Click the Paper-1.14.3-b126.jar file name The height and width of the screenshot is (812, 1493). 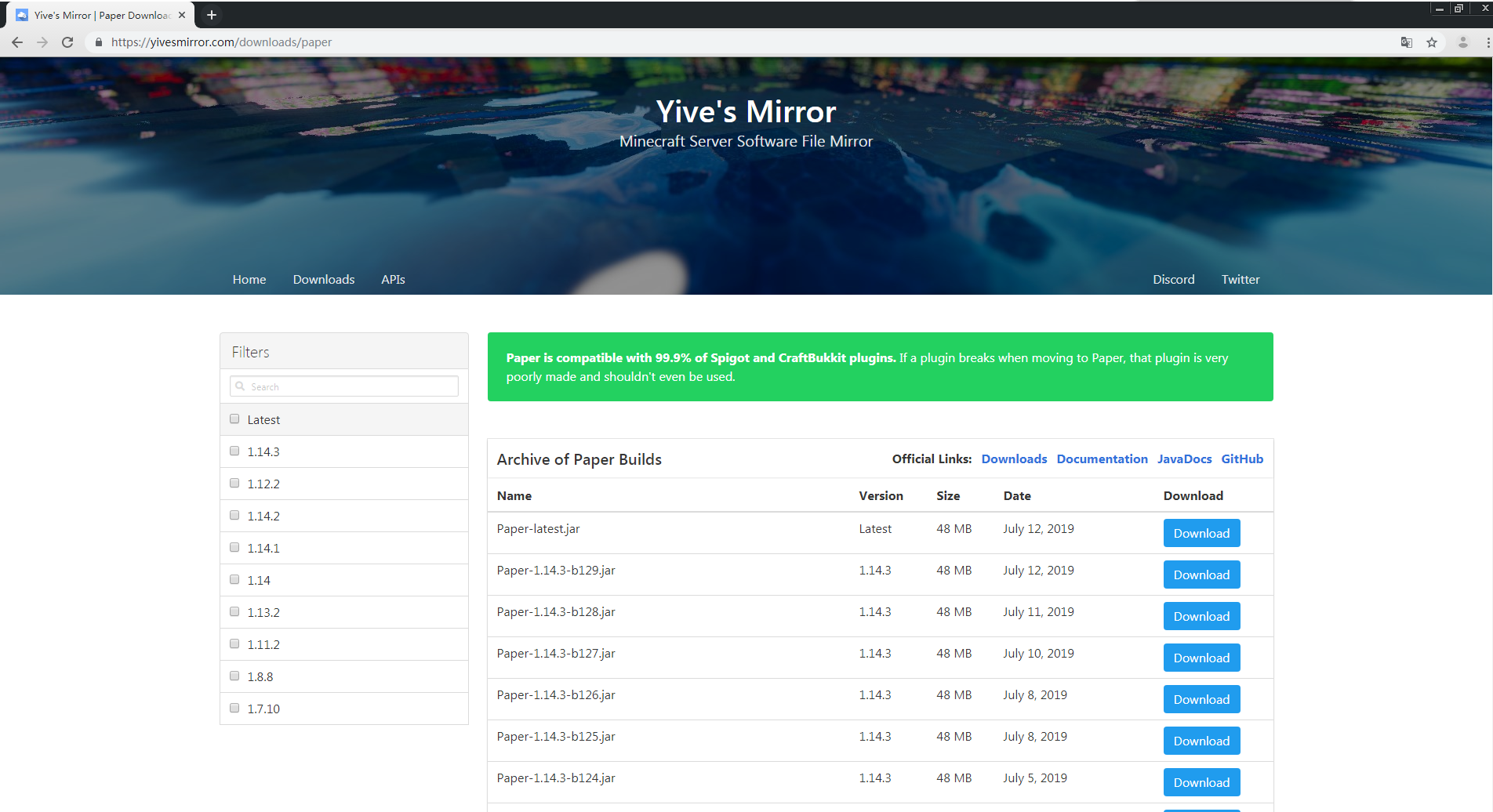point(556,695)
